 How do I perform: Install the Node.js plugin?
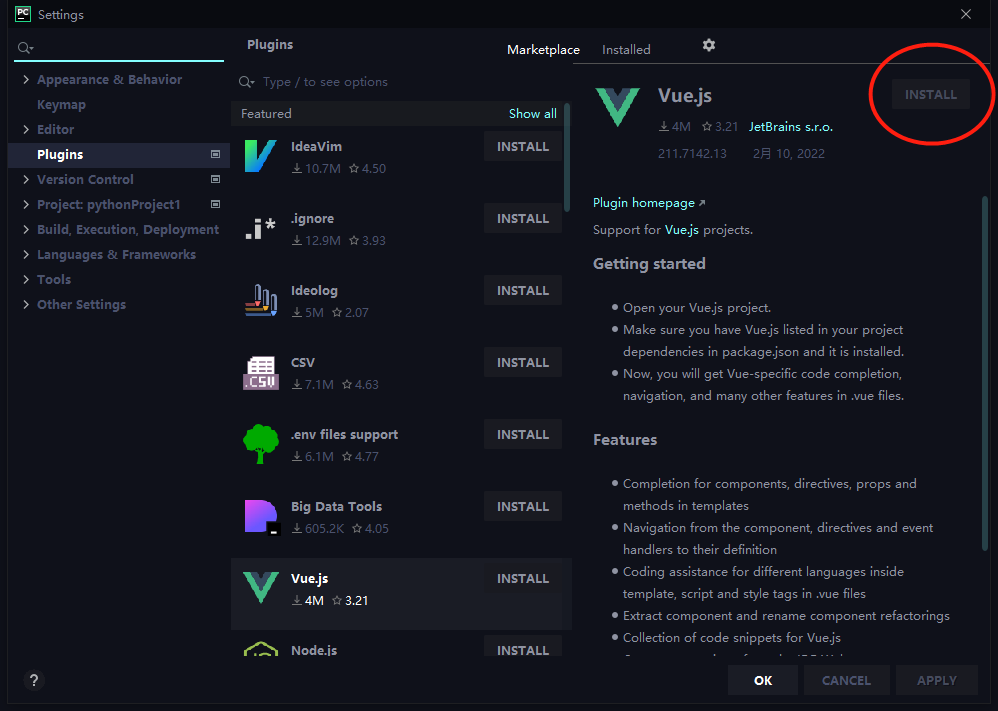point(523,647)
